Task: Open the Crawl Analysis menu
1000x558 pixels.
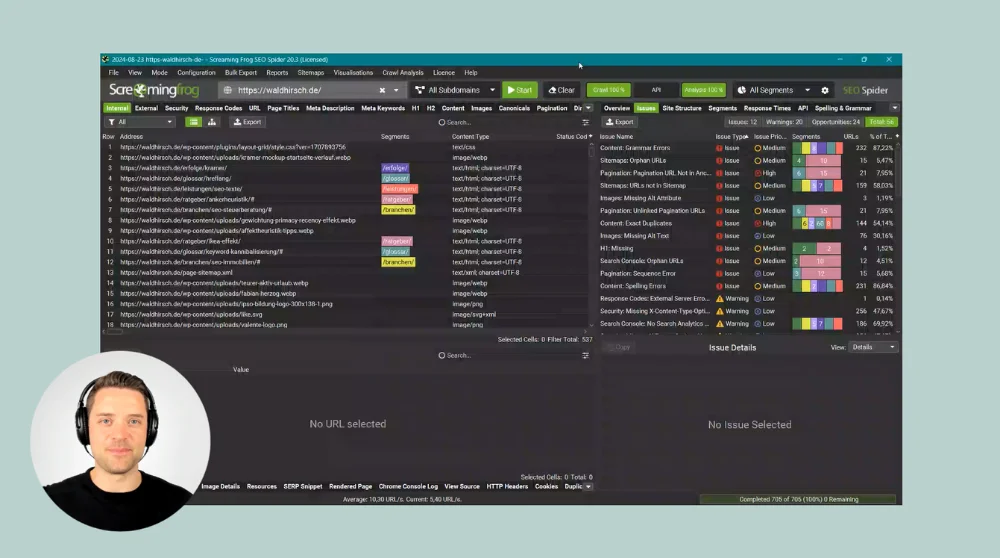Action: point(402,73)
